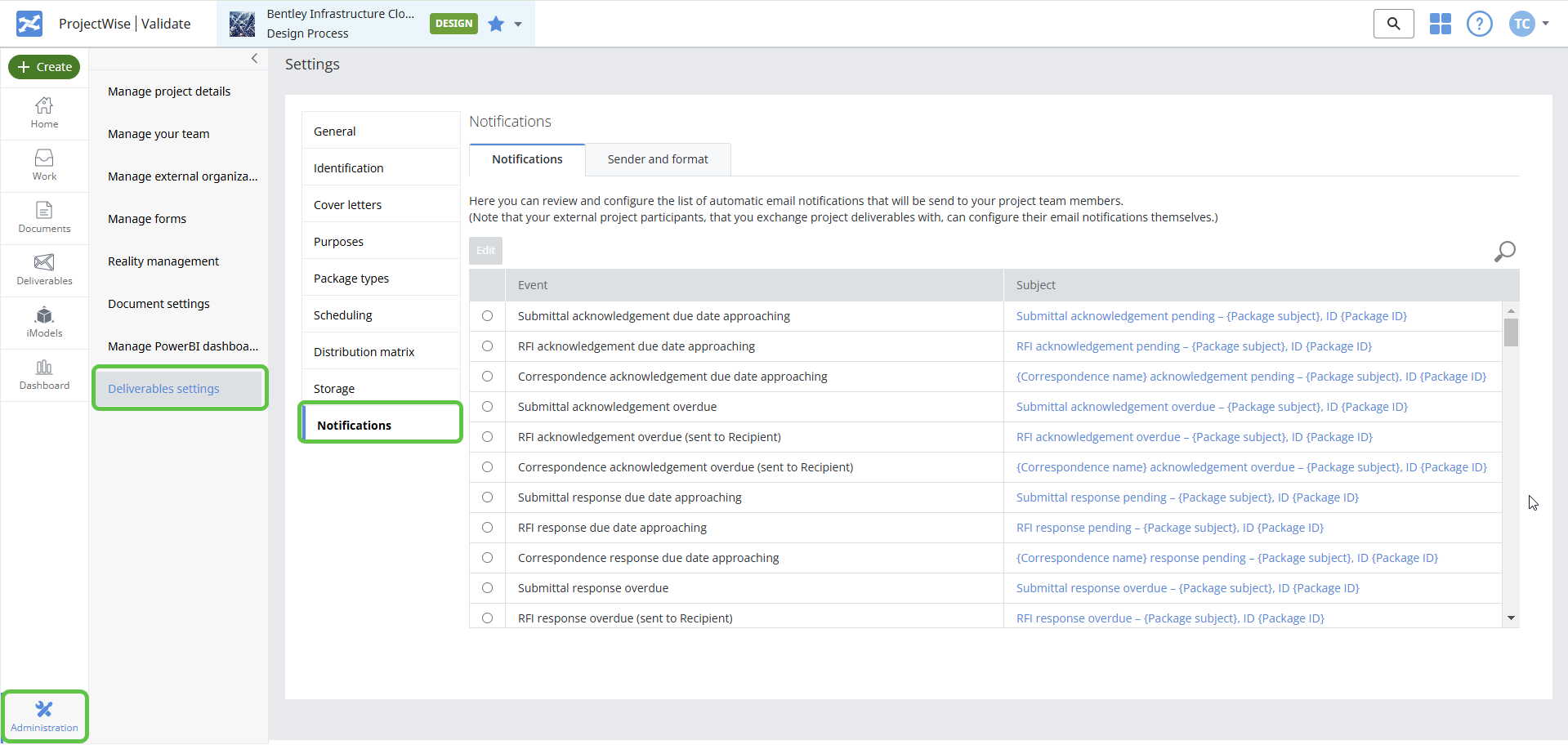Click the magnifier icon above notifications table

point(1504,251)
